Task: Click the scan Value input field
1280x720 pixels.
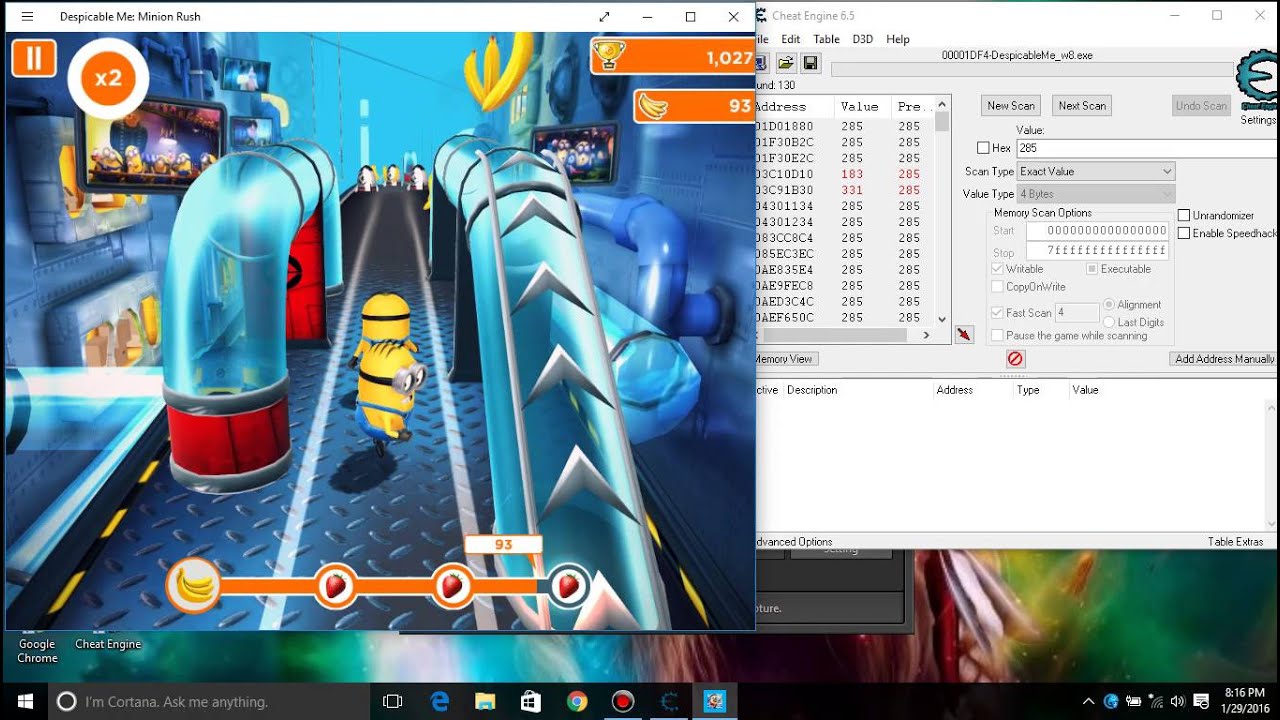Action: pos(1148,148)
